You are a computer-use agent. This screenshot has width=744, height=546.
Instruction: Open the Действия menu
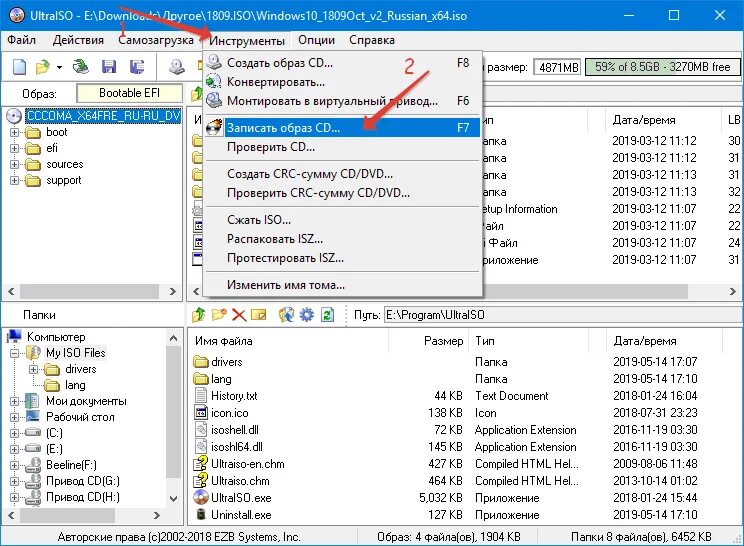click(78, 40)
